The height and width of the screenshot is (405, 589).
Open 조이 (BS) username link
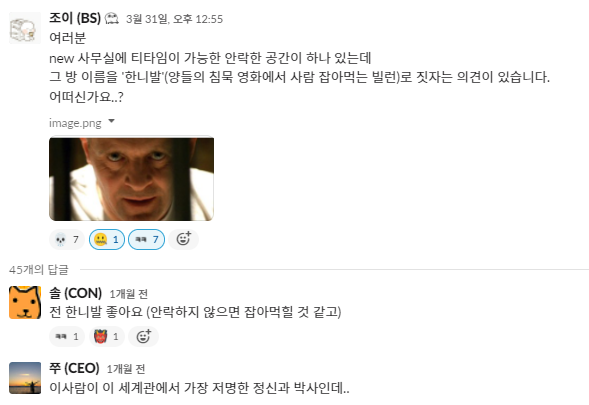(75, 18)
